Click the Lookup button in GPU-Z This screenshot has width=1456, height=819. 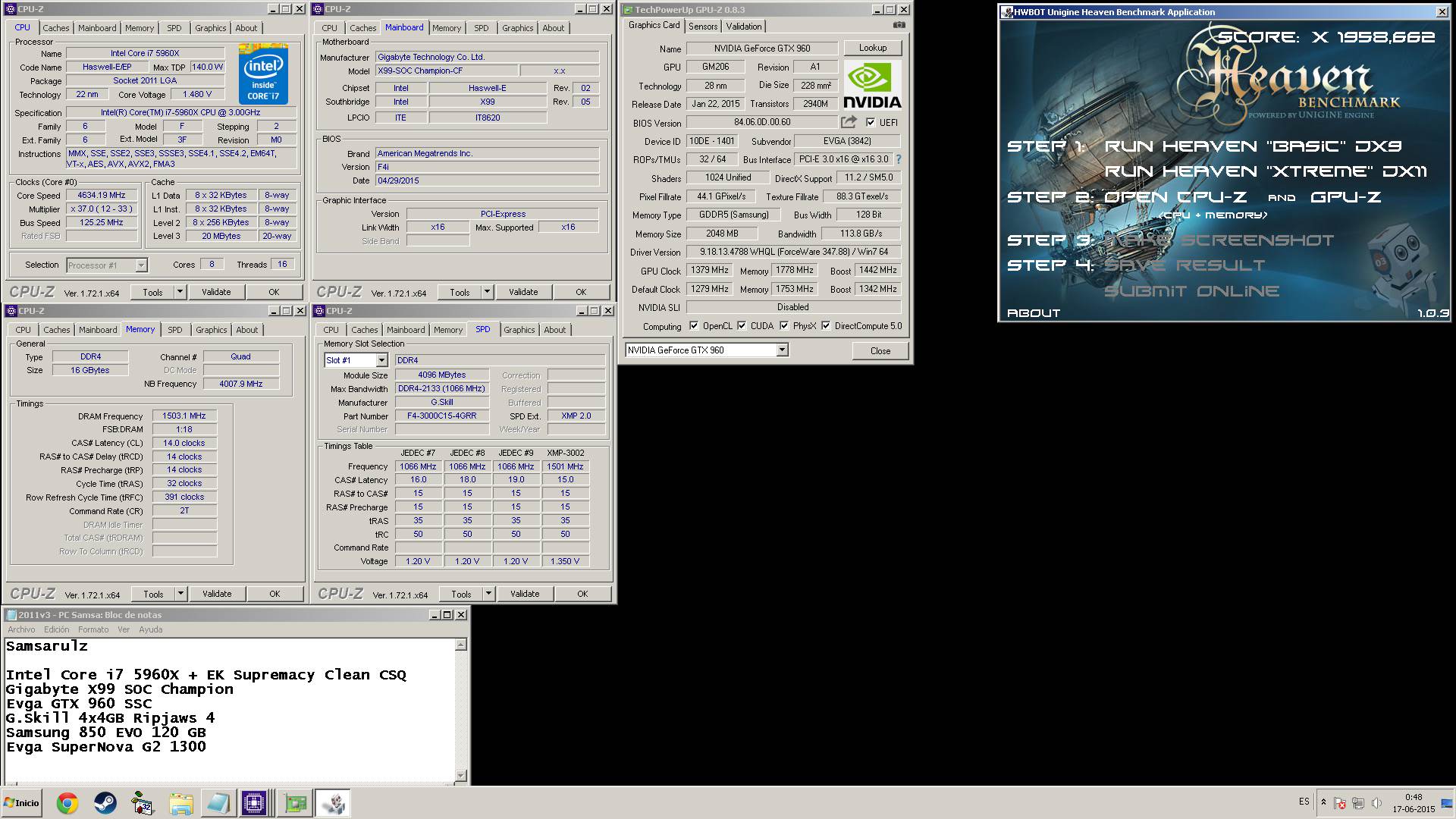(x=873, y=48)
